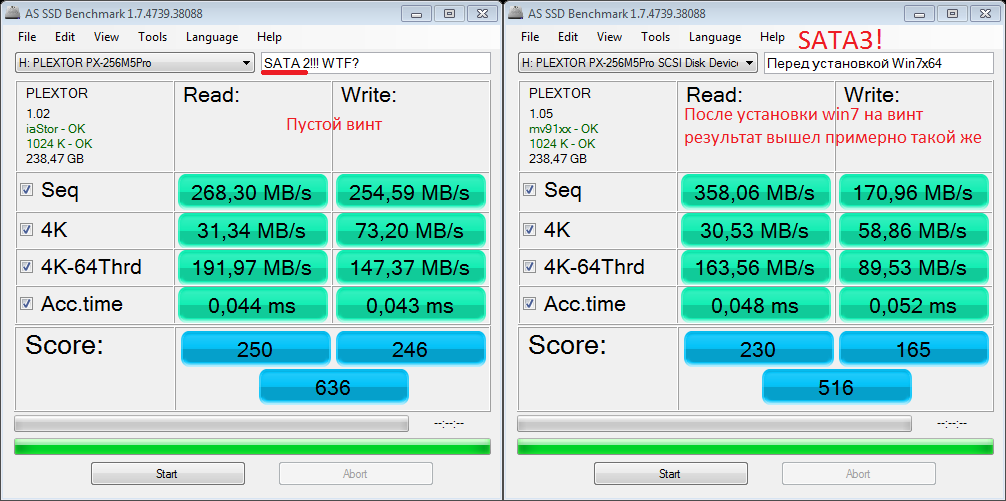Click 'SATA 2!!! WTF?' comment field
The image size is (1006, 501).
pyautogui.click(x=376, y=63)
